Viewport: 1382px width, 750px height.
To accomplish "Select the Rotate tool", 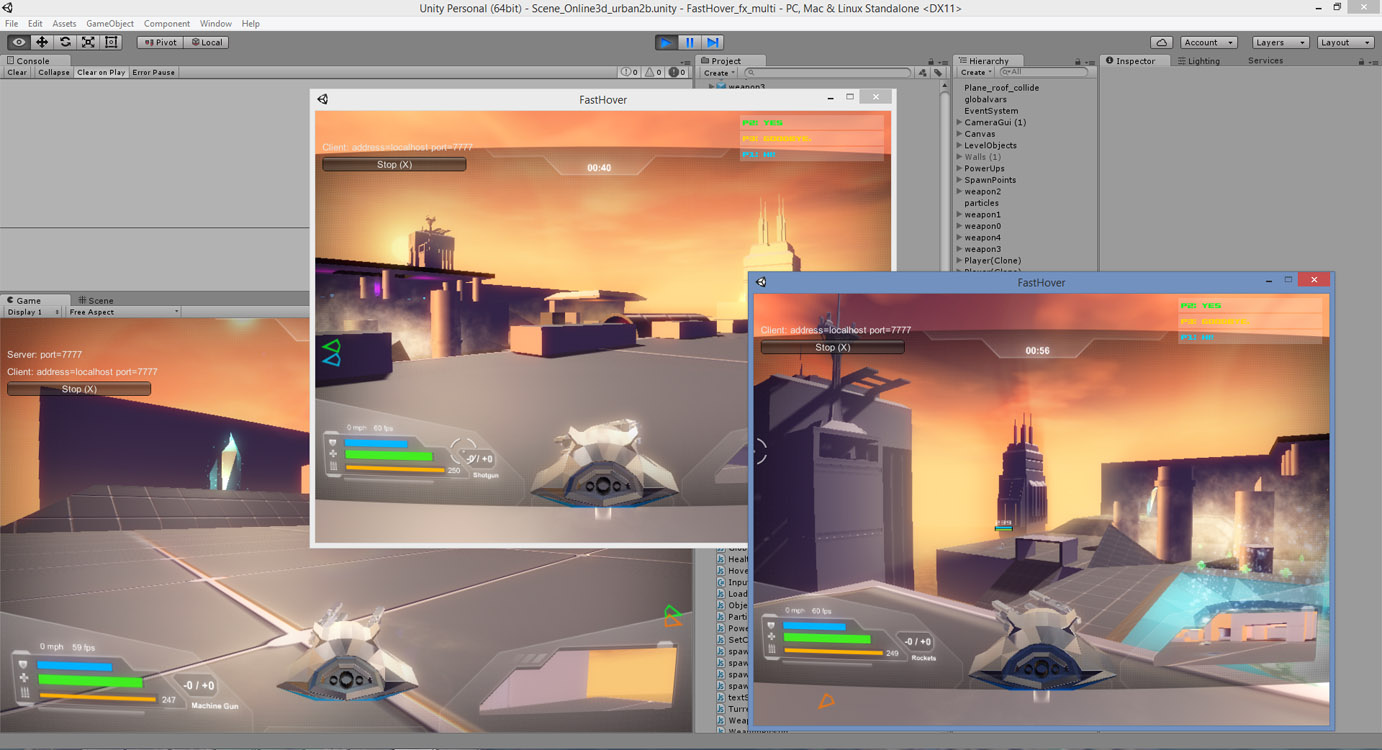I will tap(65, 42).
